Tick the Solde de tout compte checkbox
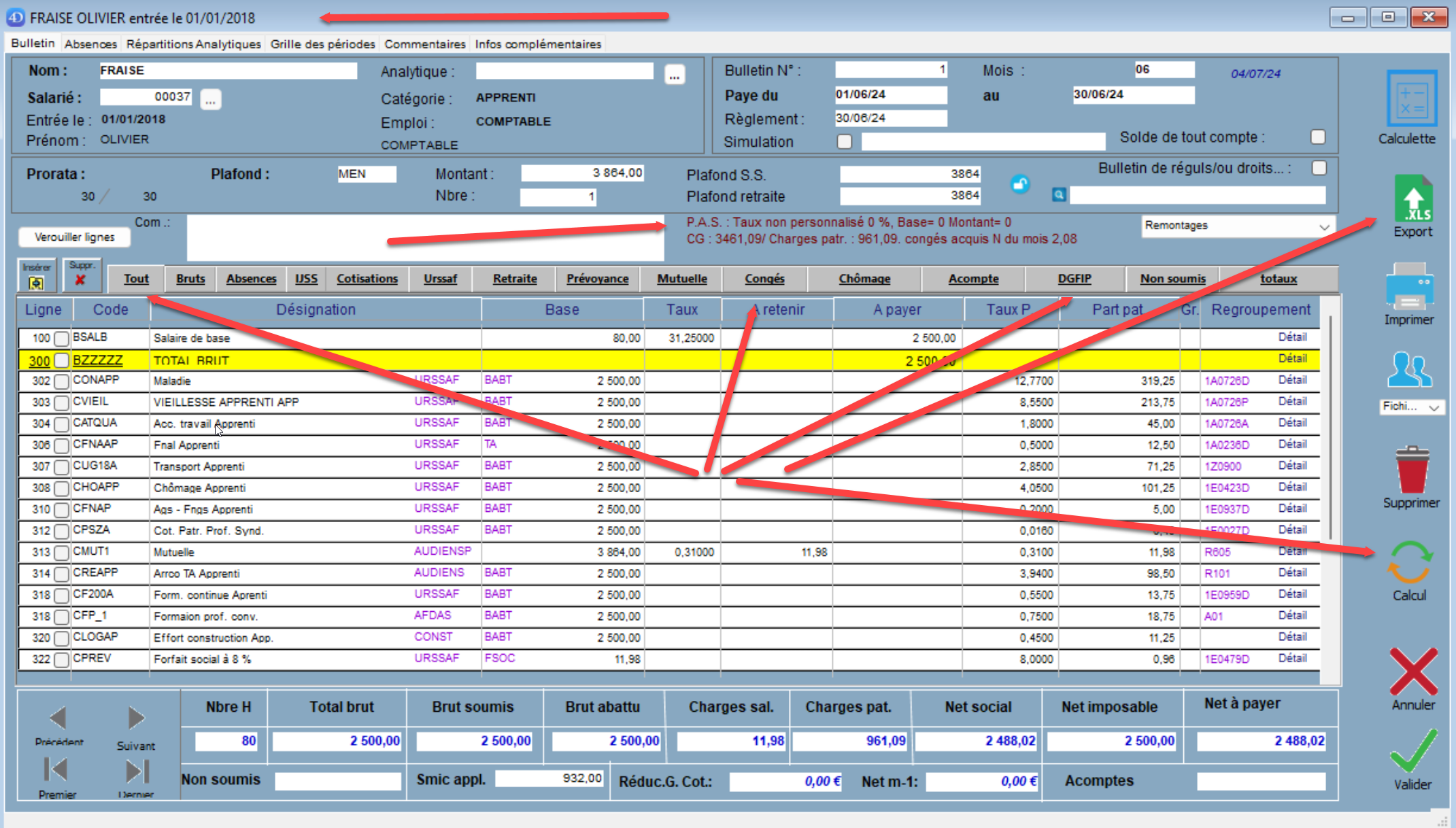The width and height of the screenshot is (1456, 828). click(1318, 137)
